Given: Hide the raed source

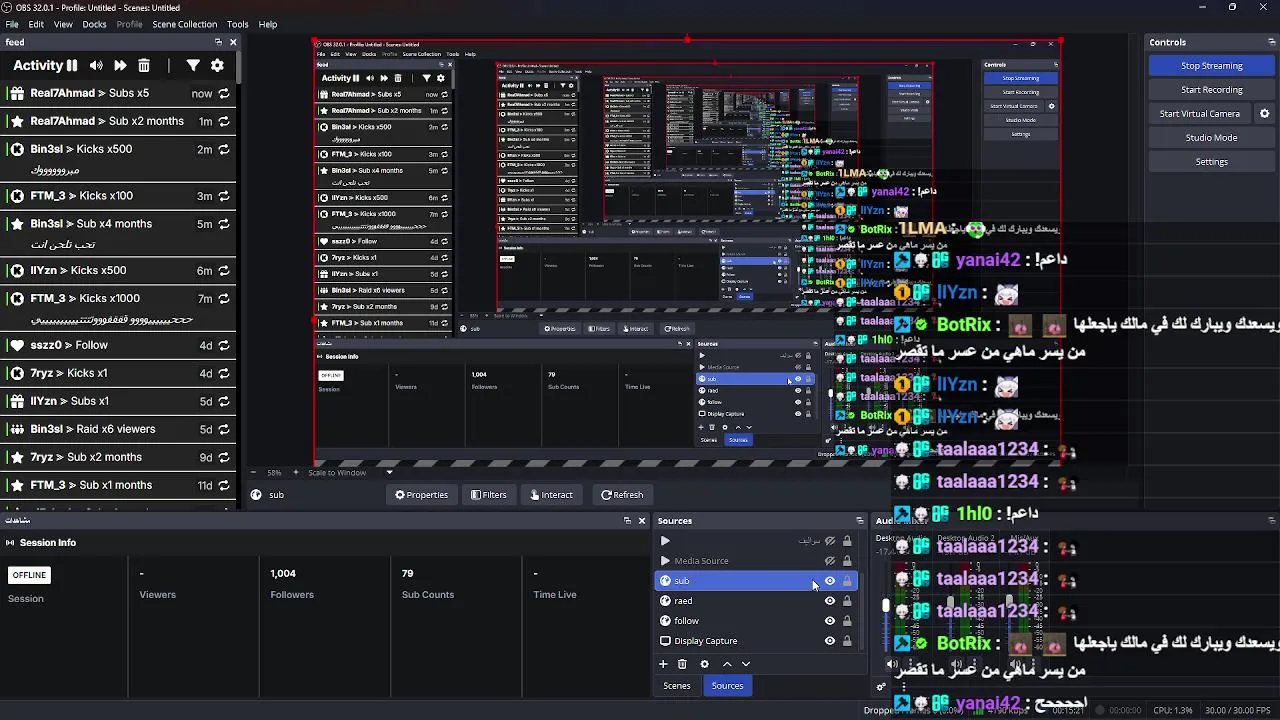Looking at the screenshot, I should point(830,601).
